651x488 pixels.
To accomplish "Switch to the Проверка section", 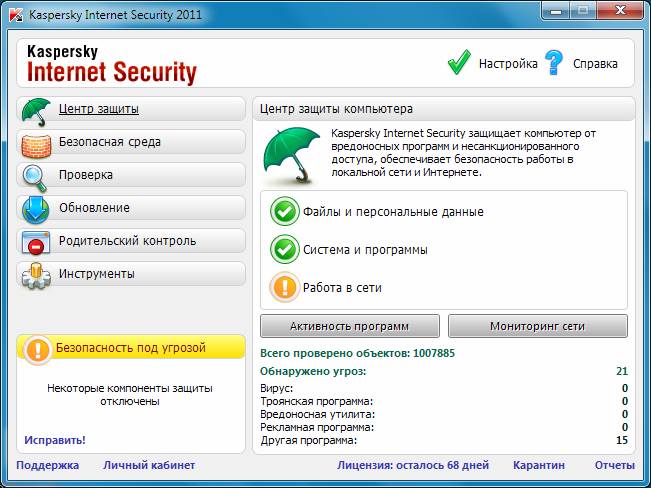I will click(86, 175).
